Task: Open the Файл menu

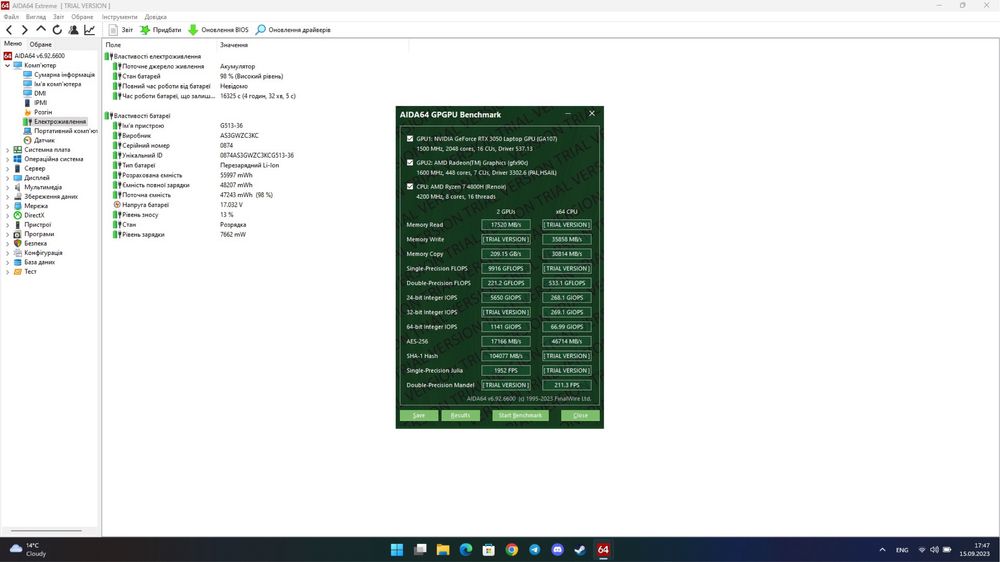Action: [x=11, y=17]
